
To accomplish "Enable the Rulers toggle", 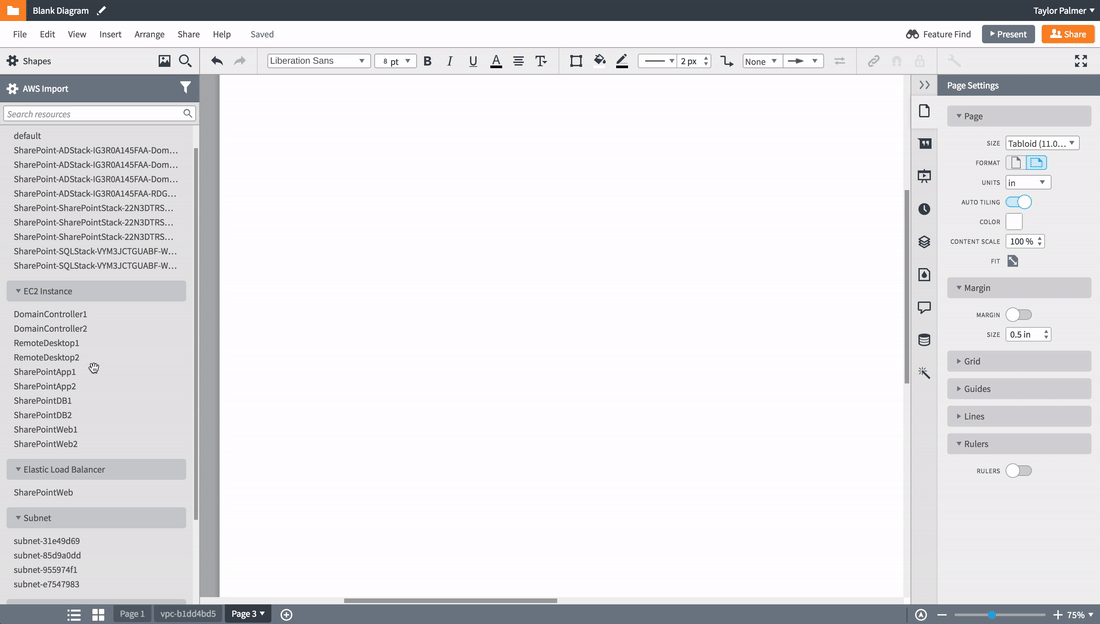I will tap(1018, 470).
